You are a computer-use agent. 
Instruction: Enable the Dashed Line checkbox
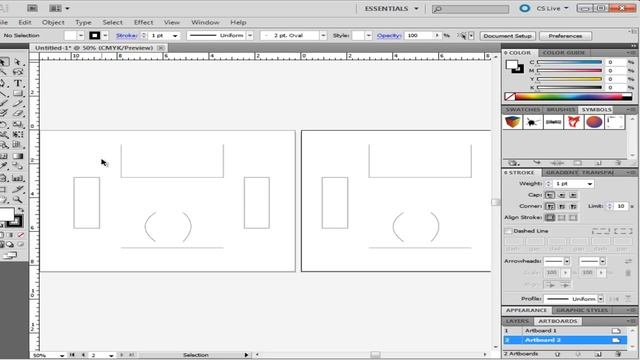click(x=508, y=231)
